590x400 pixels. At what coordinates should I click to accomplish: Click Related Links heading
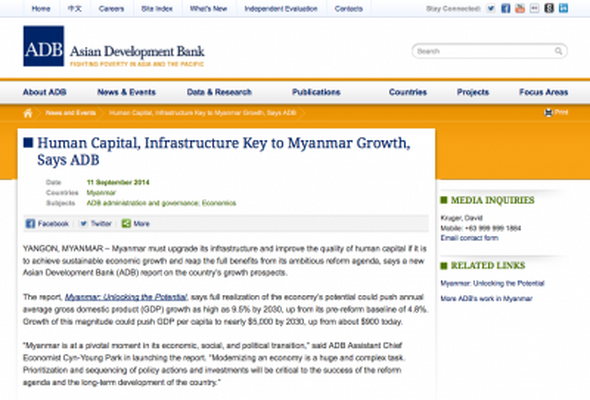click(x=488, y=266)
